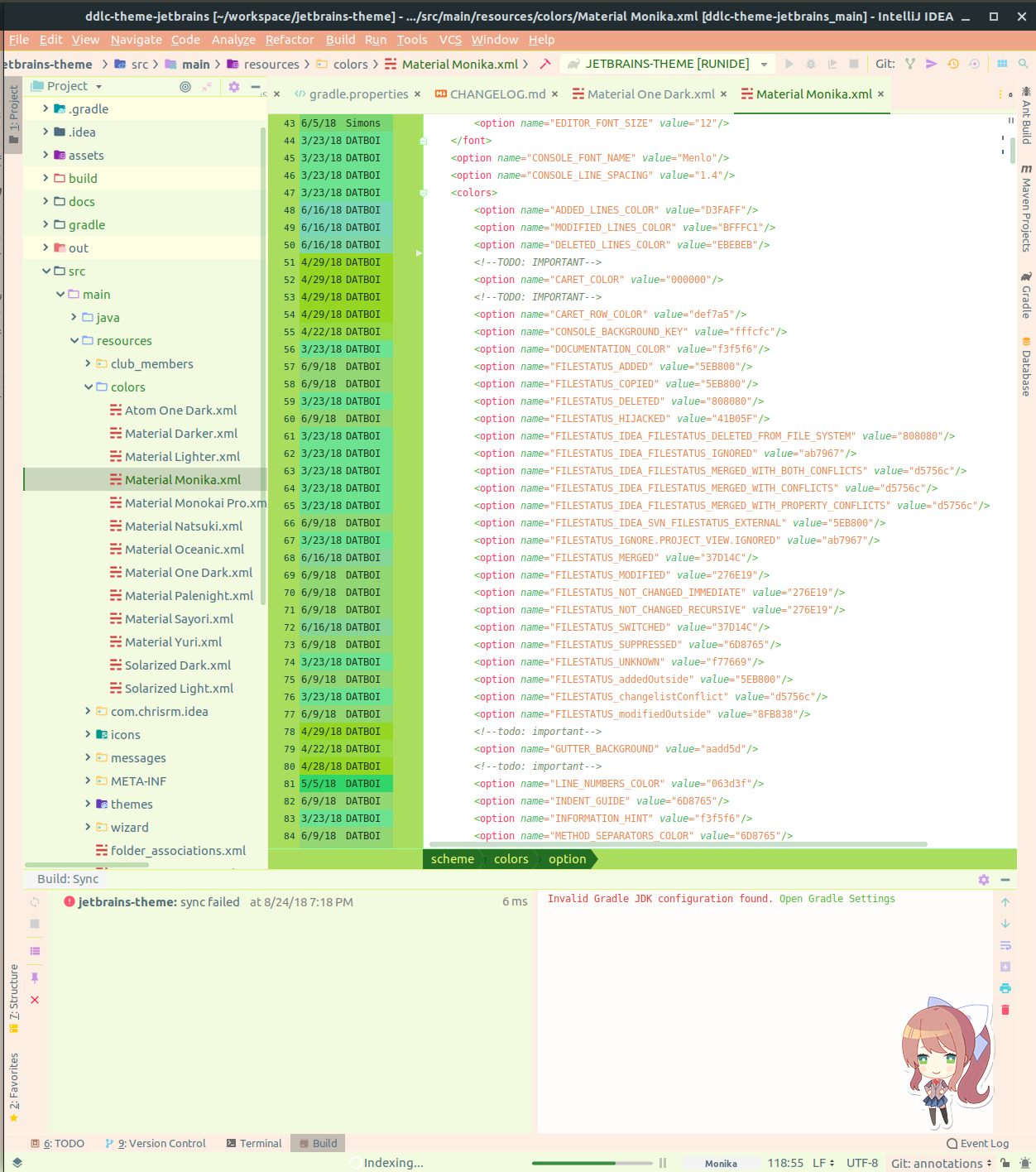Image resolution: width=1036 pixels, height=1172 pixels.
Task: Toggle scroll-to-end in build output
Action: [1005, 966]
